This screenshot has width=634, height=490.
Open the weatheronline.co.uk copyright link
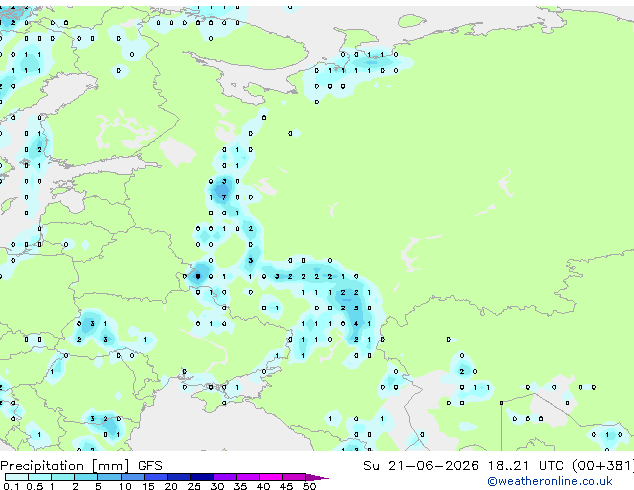[550, 481]
